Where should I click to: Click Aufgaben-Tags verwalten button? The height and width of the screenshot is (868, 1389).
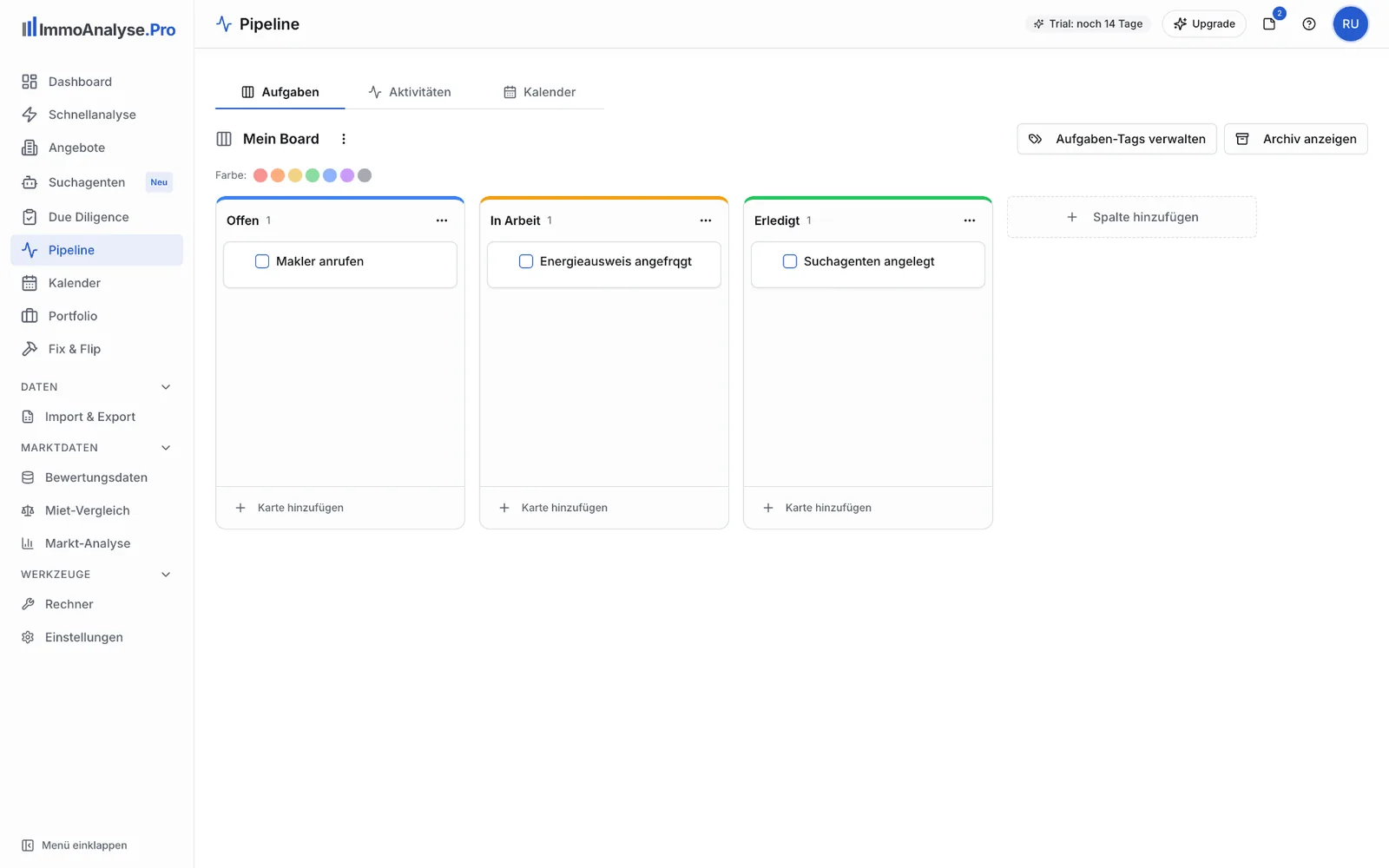coord(1116,139)
